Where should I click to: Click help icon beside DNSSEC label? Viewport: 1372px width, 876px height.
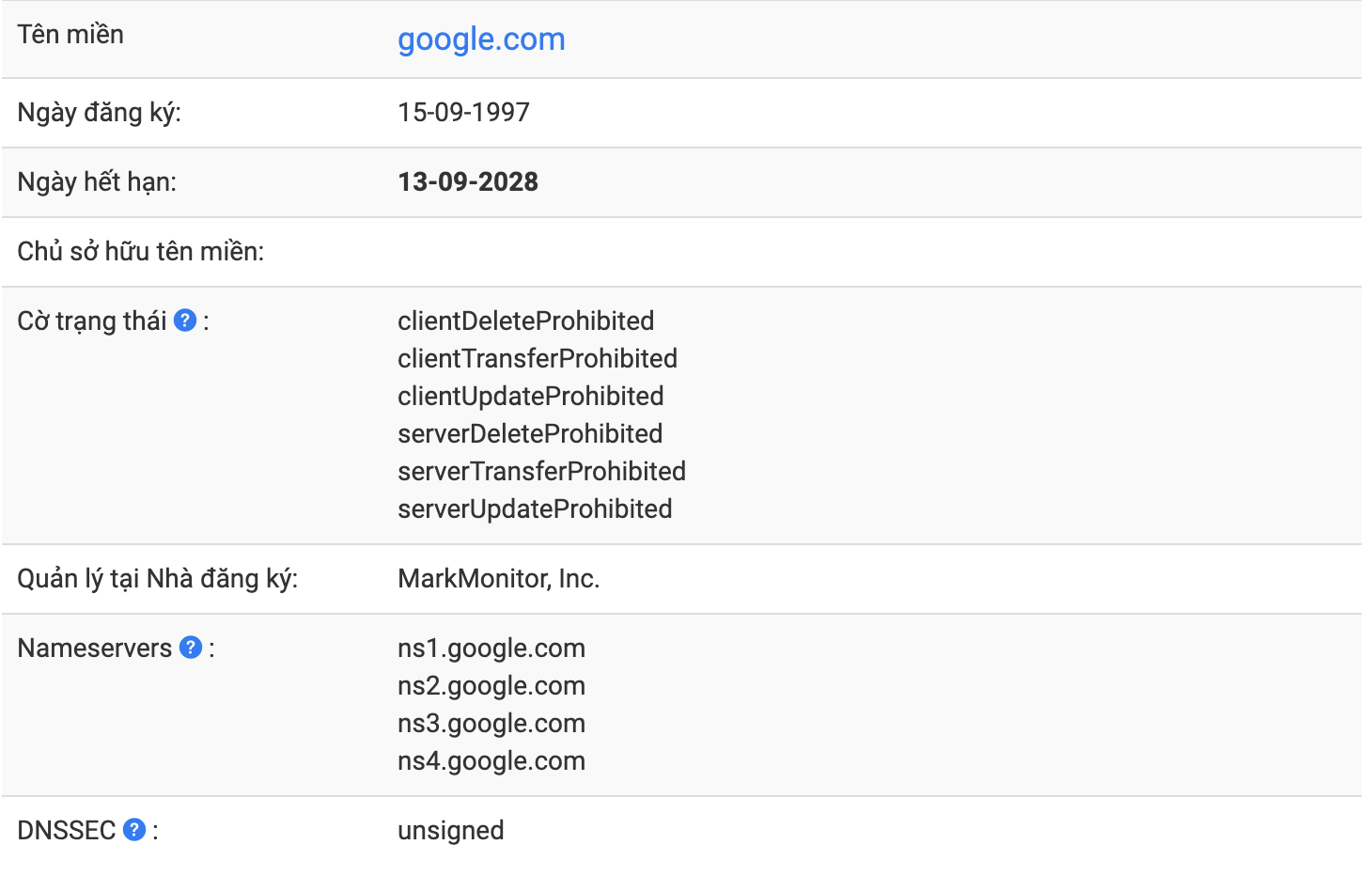coord(134,830)
